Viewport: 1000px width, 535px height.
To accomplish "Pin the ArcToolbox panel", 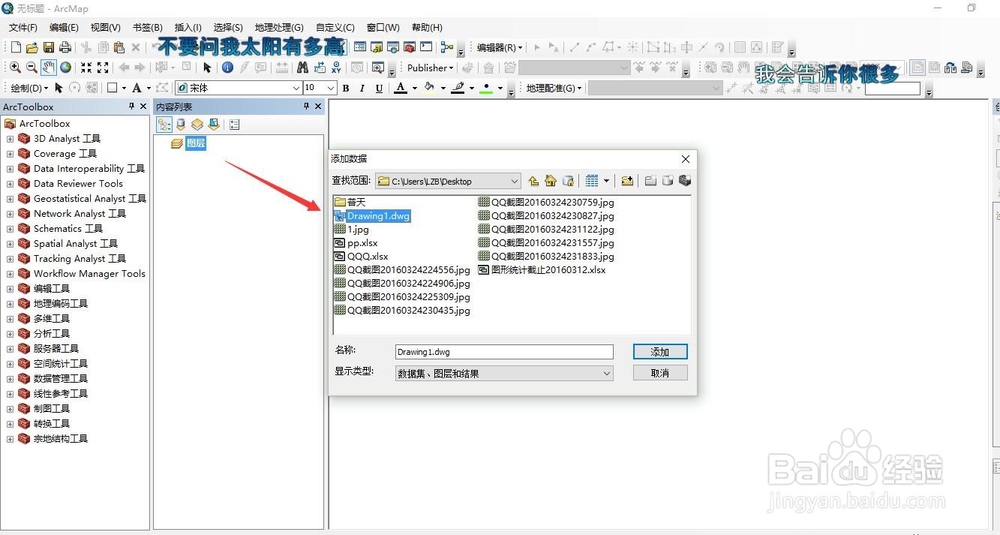I will 131,106.
